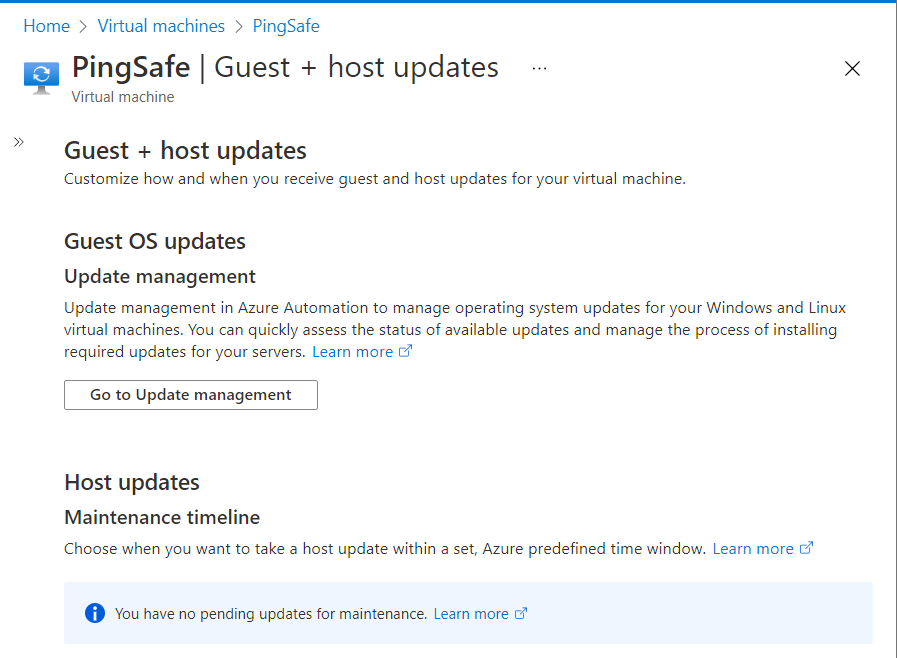Go to Virtual machines breadcrumb

coord(161,26)
